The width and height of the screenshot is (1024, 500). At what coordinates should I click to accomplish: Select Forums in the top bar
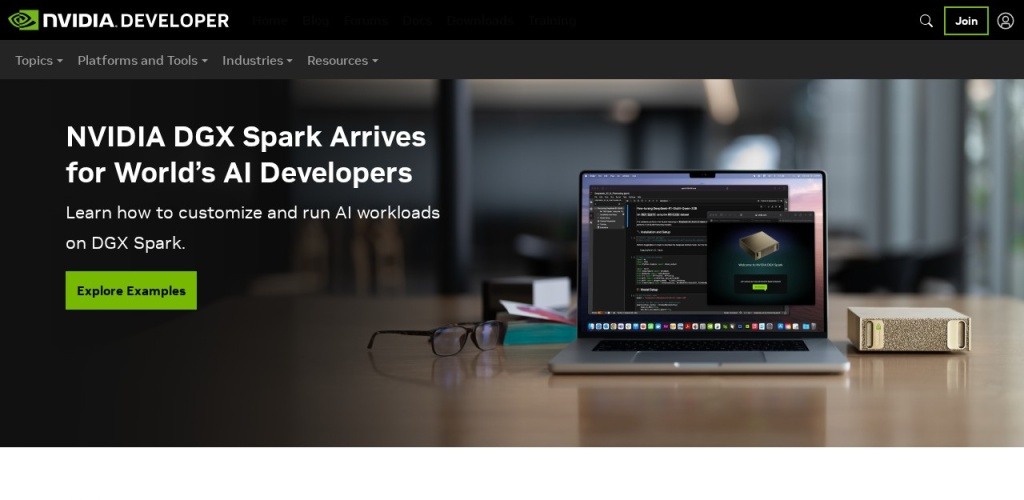[x=365, y=20]
